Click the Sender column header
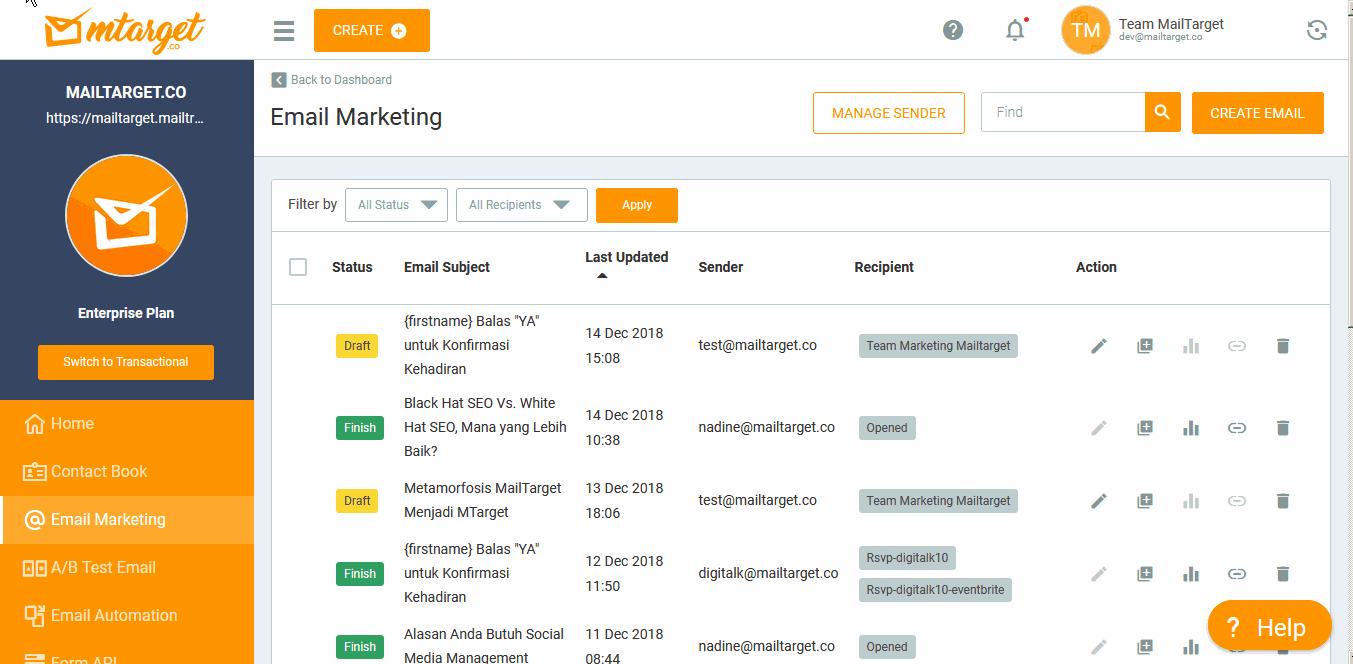 721,267
